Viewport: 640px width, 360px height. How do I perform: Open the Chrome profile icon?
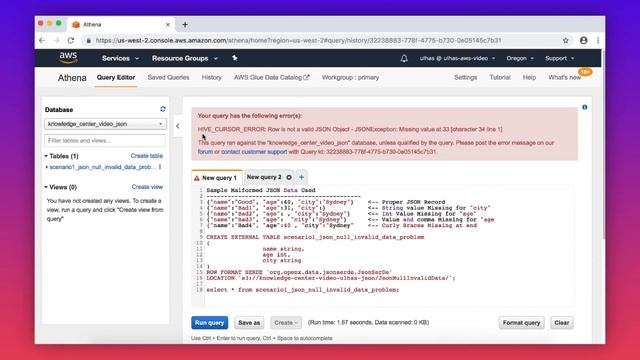(x=584, y=40)
